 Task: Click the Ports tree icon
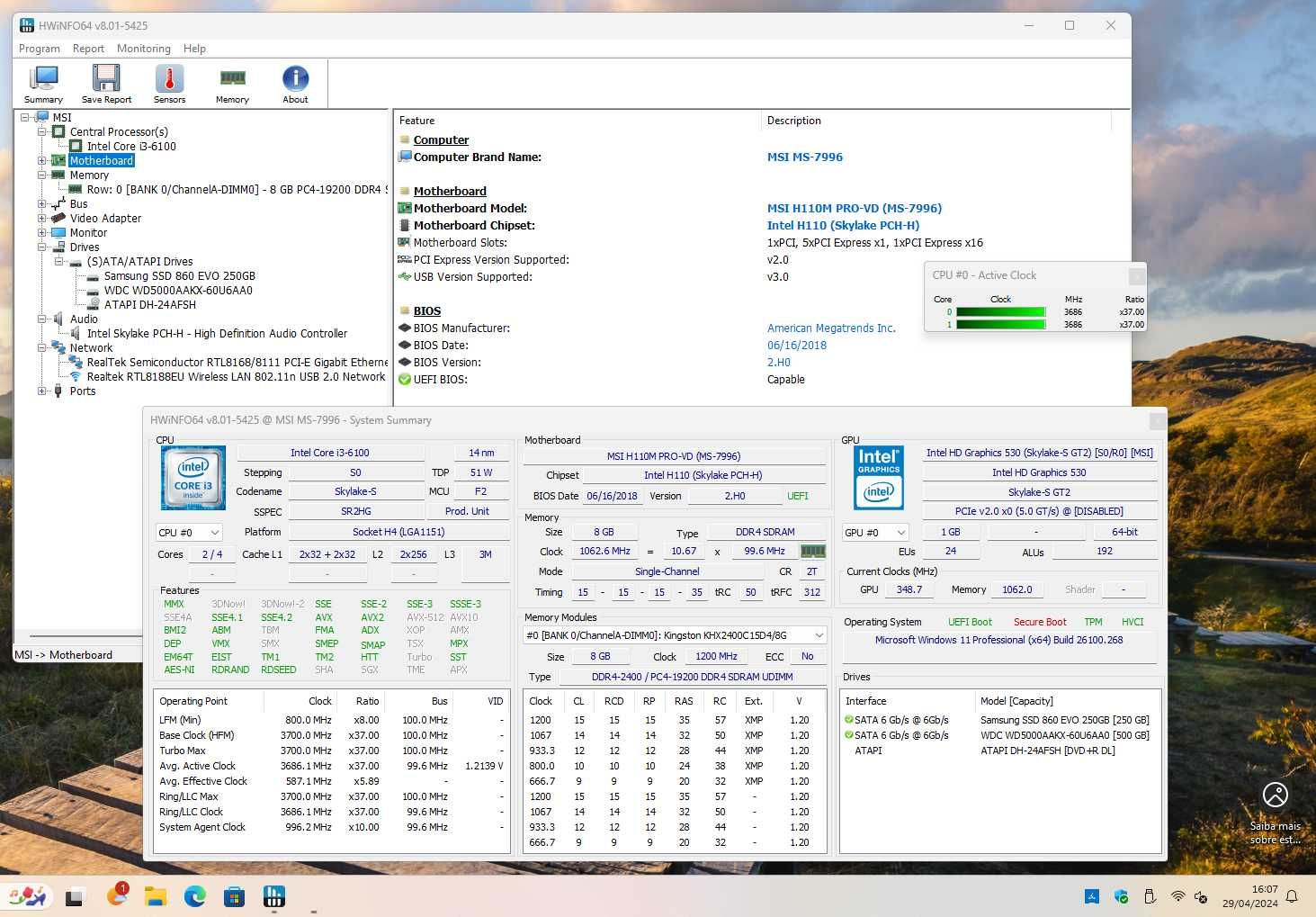58,391
